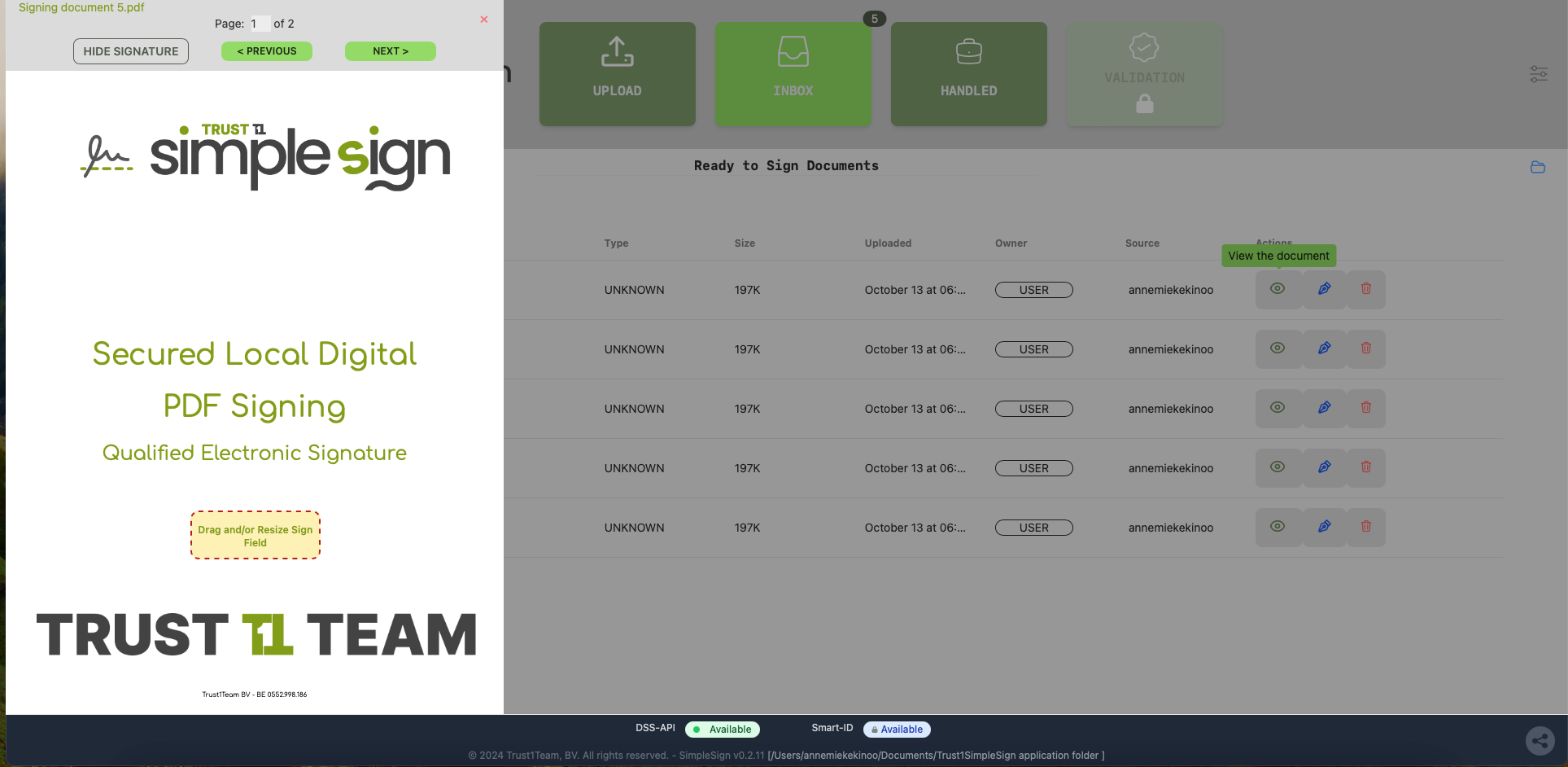Click the first row's October 13 upload date

pos(915,290)
